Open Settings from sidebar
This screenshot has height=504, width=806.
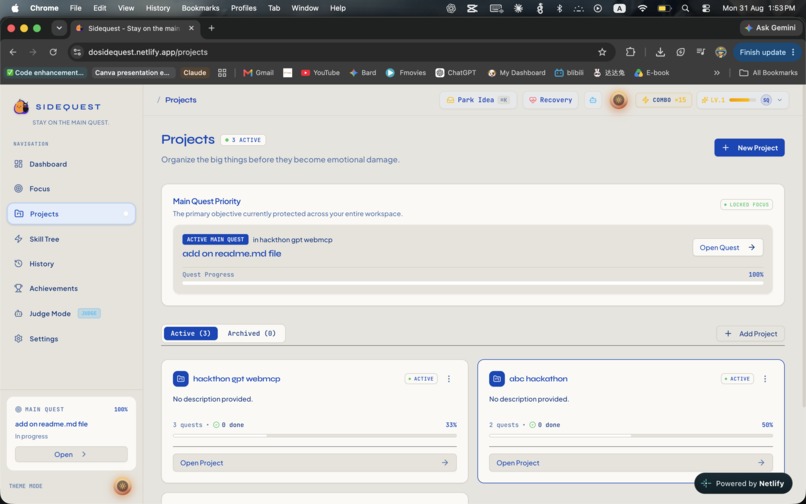tap(43, 339)
